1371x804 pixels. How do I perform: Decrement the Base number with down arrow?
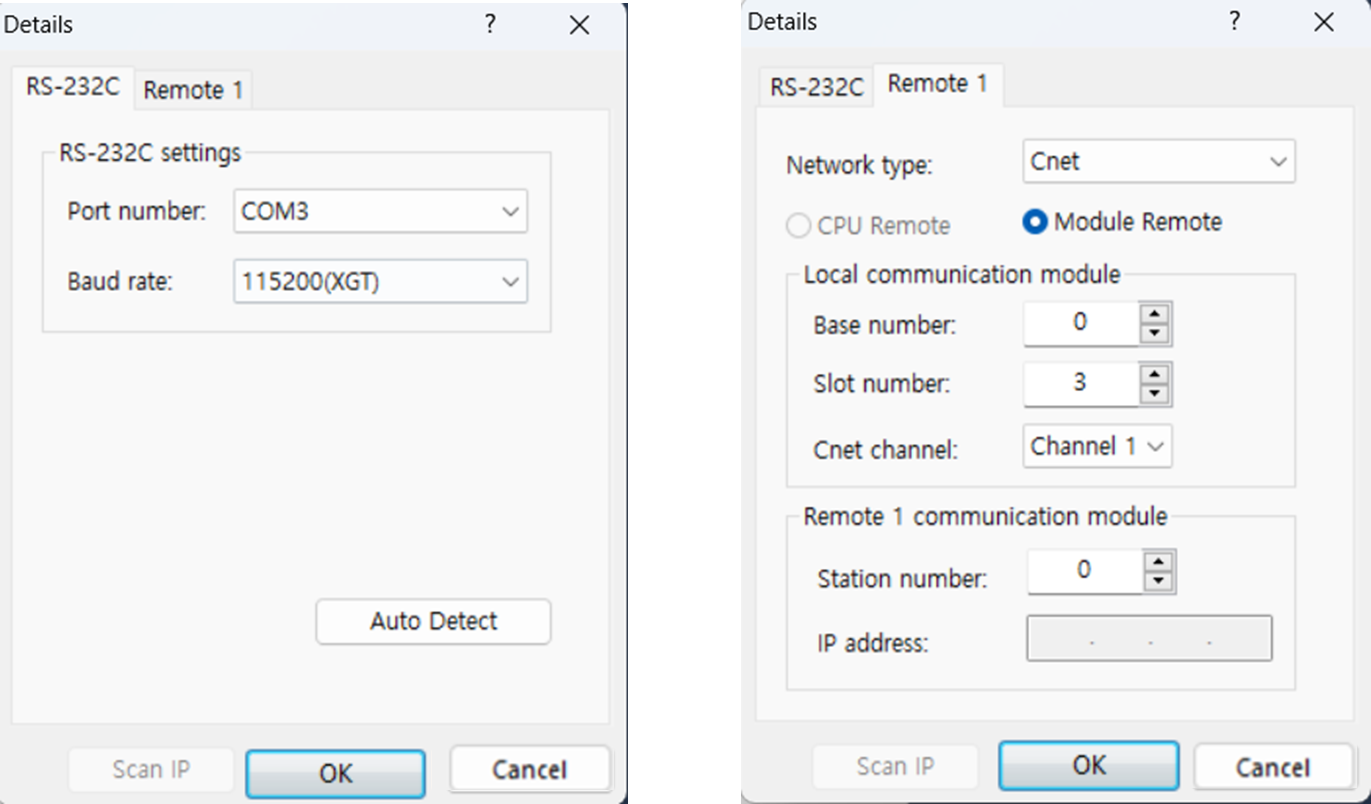point(1156,330)
